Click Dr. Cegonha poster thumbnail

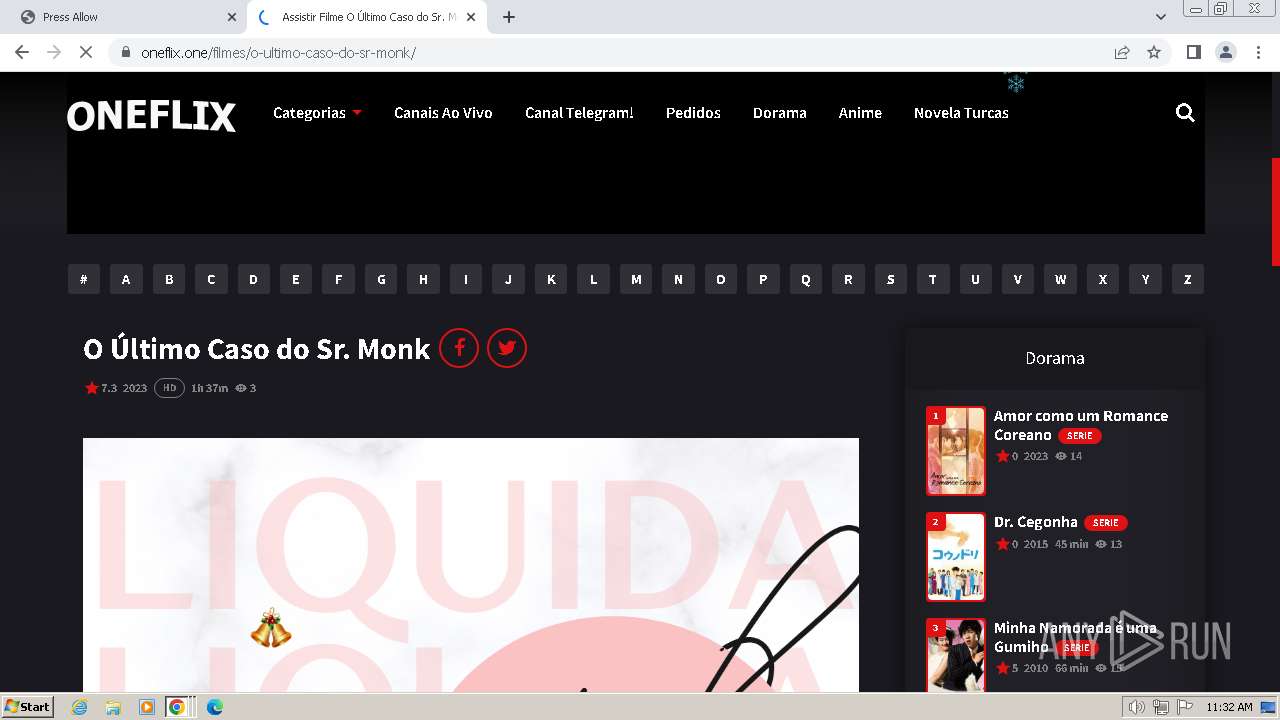[956, 557]
